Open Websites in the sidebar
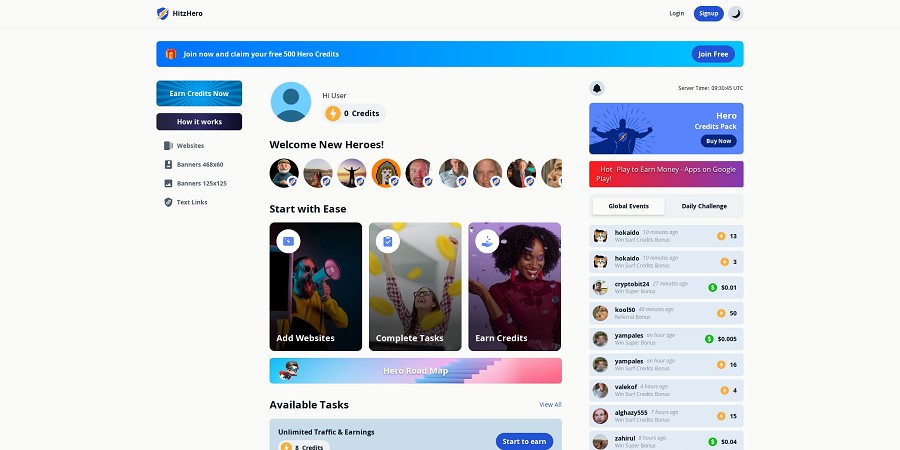 [189, 146]
